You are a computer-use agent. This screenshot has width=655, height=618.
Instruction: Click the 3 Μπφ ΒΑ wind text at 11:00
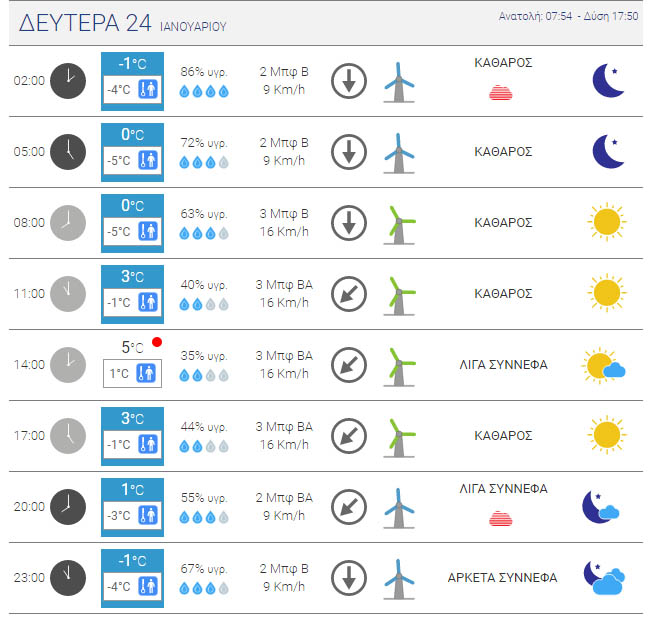pos(284,285)
